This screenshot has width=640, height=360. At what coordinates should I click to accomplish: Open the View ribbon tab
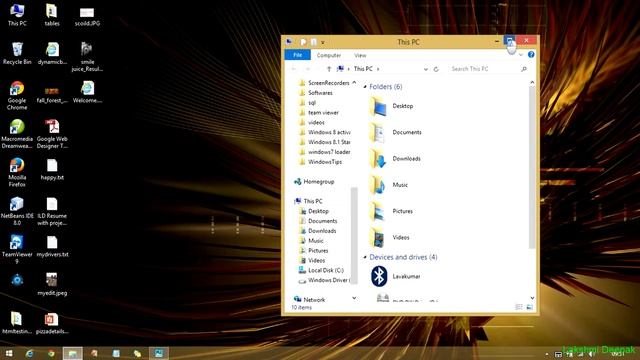click(360, 55)
